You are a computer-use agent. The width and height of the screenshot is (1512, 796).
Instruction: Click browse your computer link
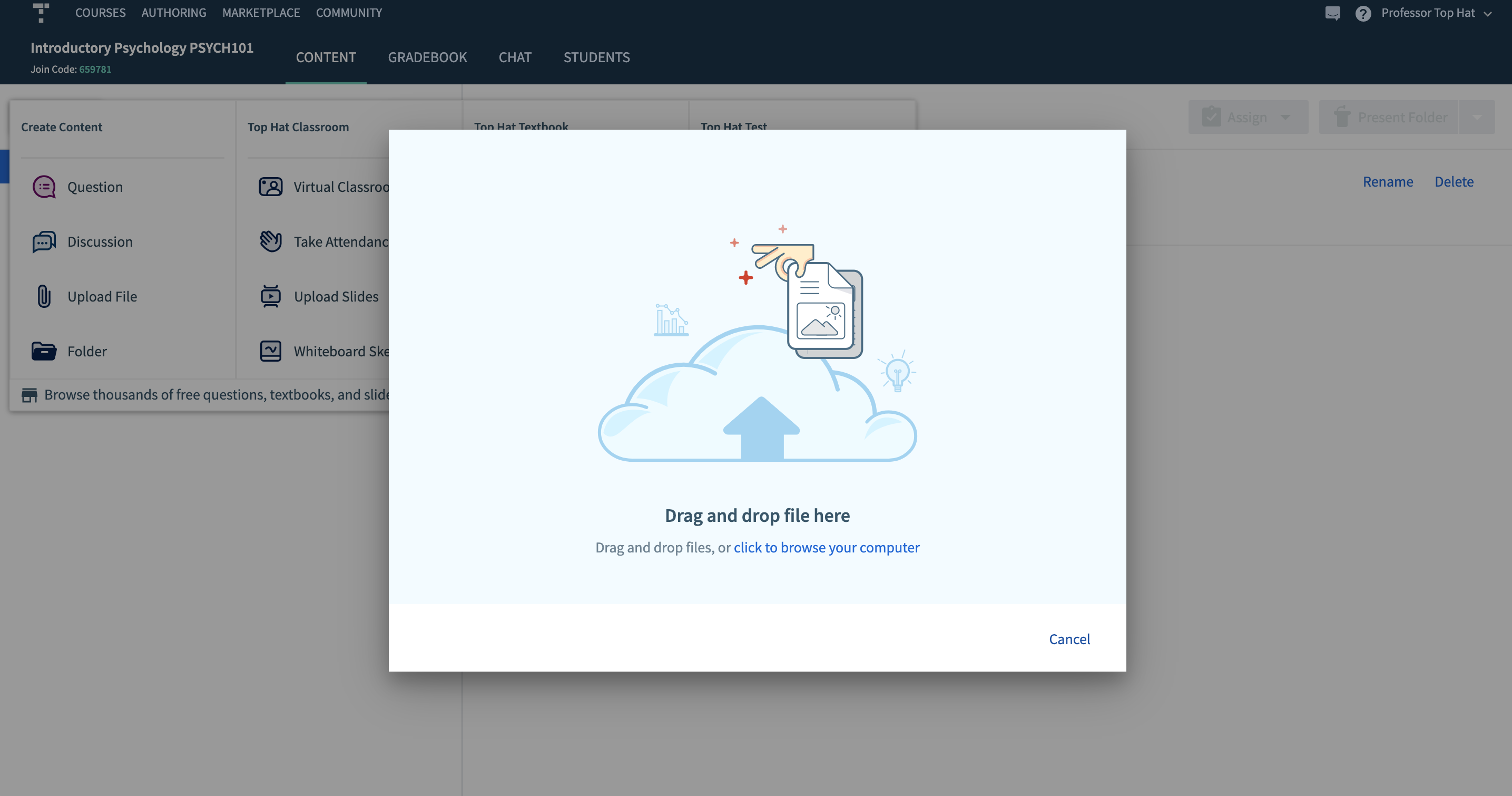tap(827, 547)
